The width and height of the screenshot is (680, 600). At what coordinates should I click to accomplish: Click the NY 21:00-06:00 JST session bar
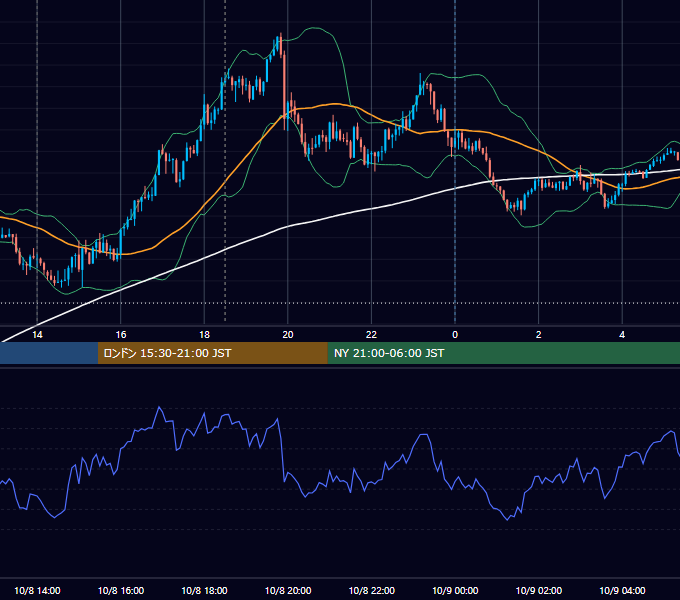click(x=503, y=353)
